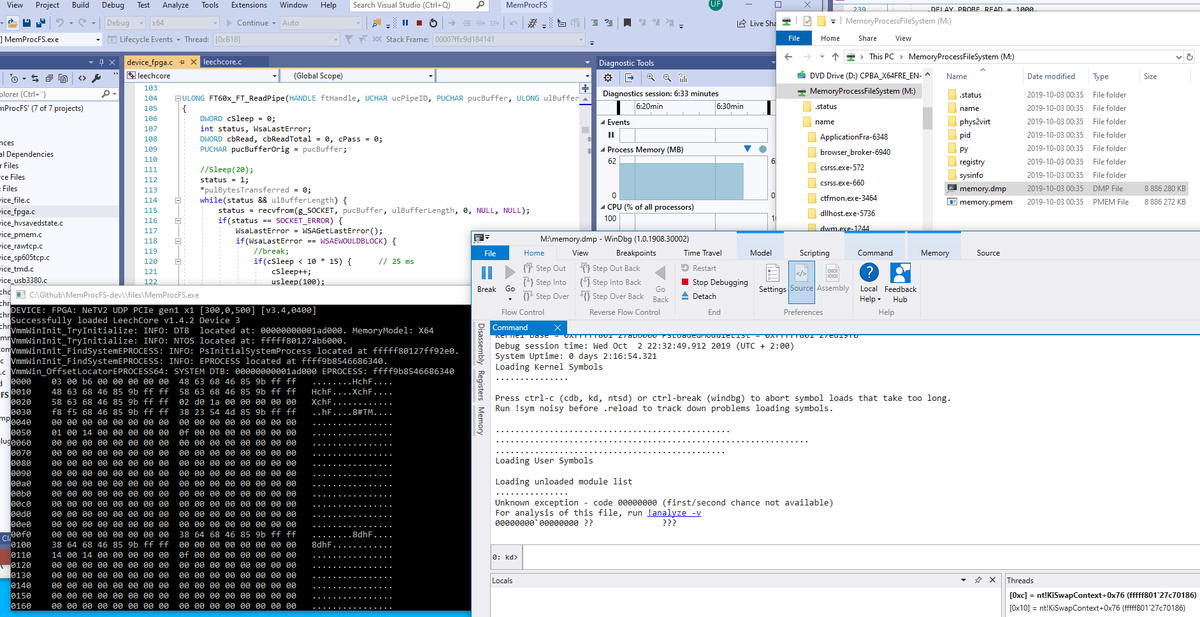Viewport: 1200px width, 617px height.
Task: Select Assembly preference in WinDbg
Action: tap(833, 279)
